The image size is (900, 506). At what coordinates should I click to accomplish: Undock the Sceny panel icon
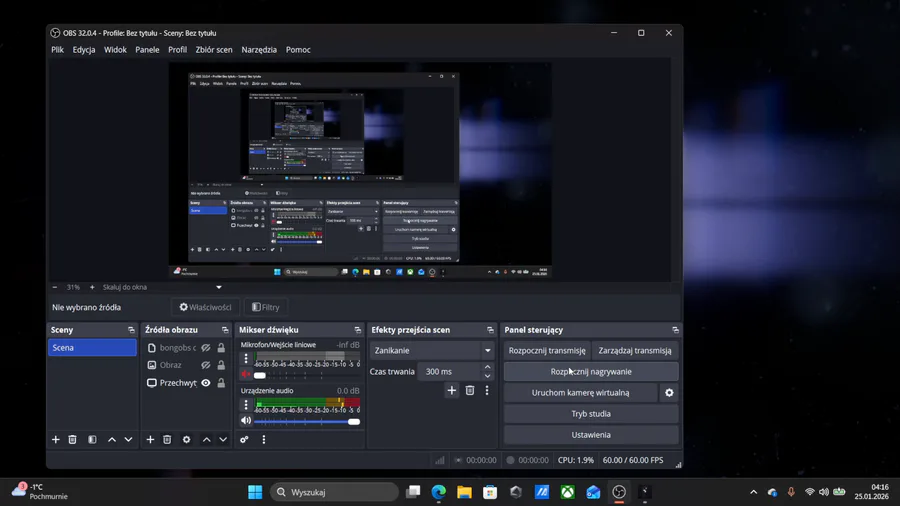(131, 330)
